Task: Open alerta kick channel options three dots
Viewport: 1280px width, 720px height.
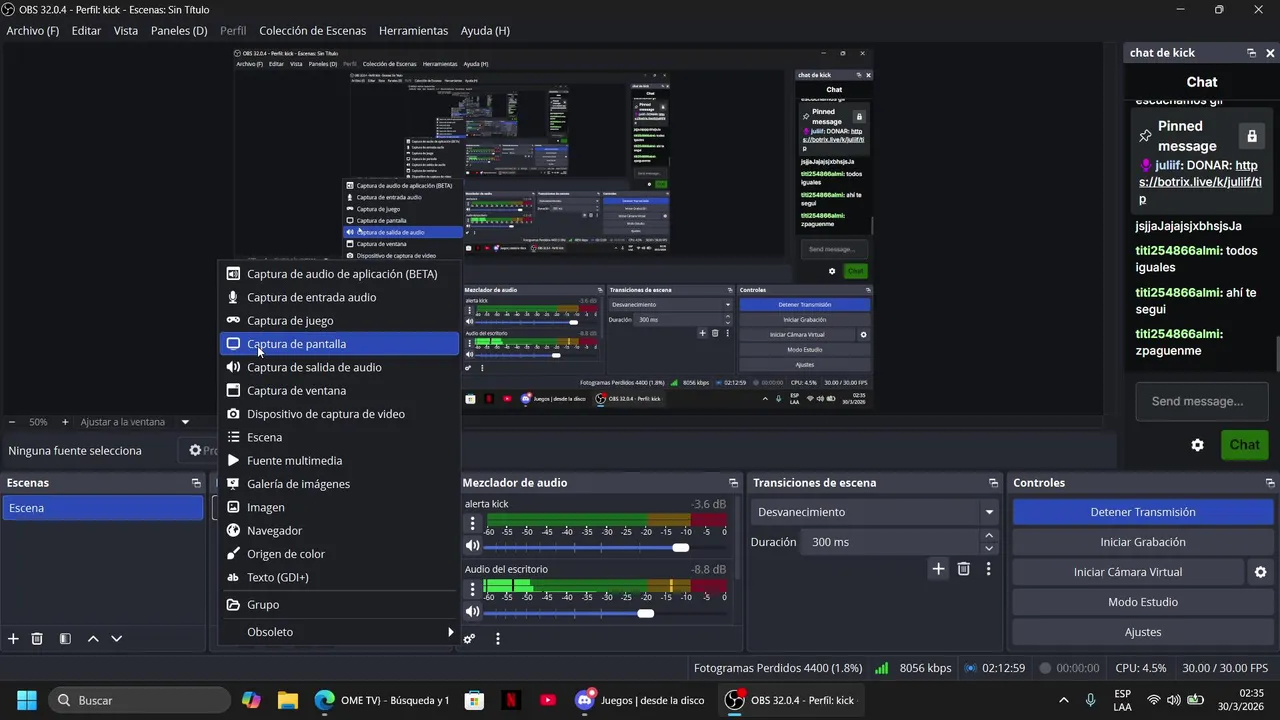Action: pos(473,524)
